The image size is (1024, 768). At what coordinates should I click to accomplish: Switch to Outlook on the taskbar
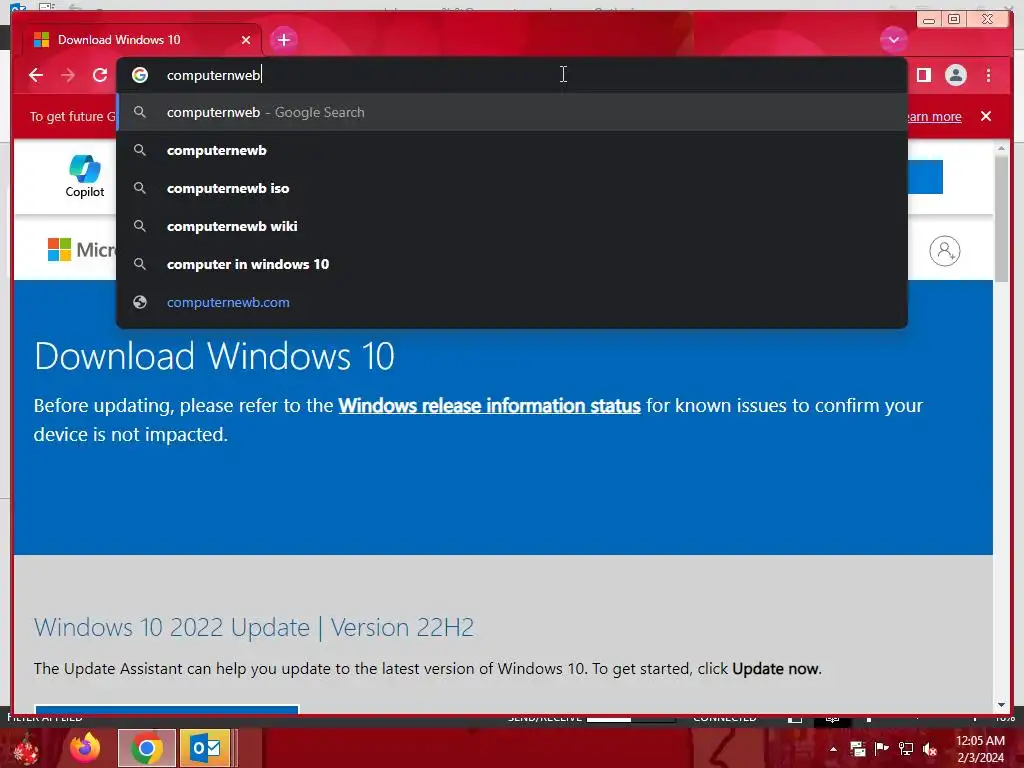point(205,748)
